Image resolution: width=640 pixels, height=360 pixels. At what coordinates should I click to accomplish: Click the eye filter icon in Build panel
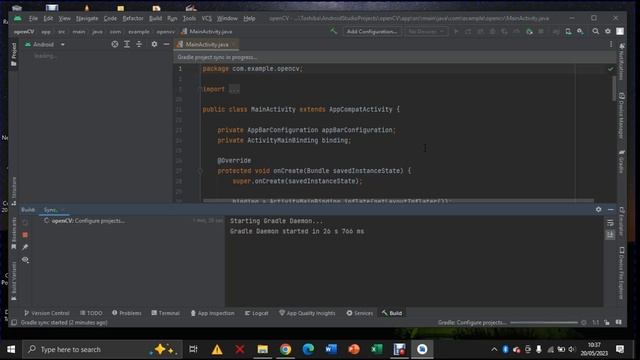tap(25, 260)
